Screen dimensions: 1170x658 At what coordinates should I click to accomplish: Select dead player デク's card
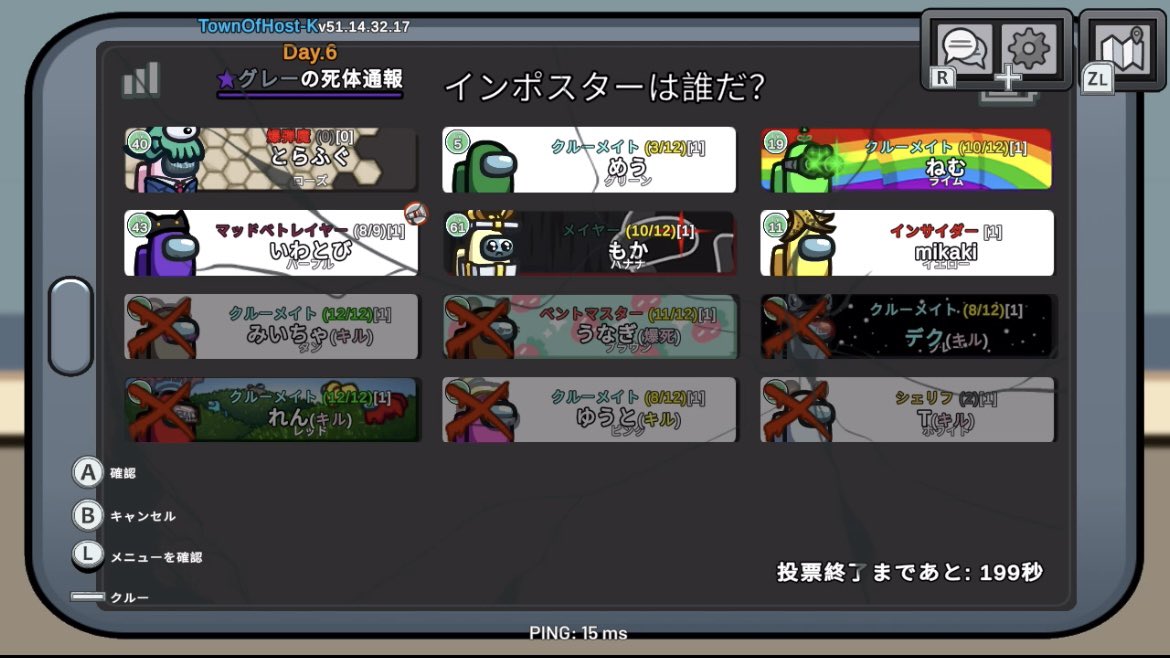coord(907,326)
